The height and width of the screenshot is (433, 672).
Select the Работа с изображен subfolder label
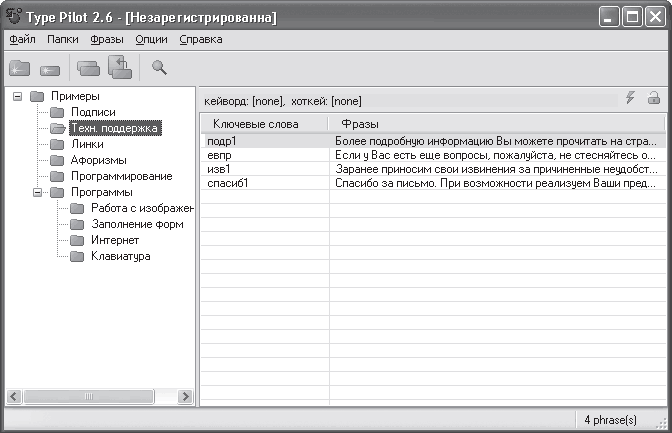point(142,208)
